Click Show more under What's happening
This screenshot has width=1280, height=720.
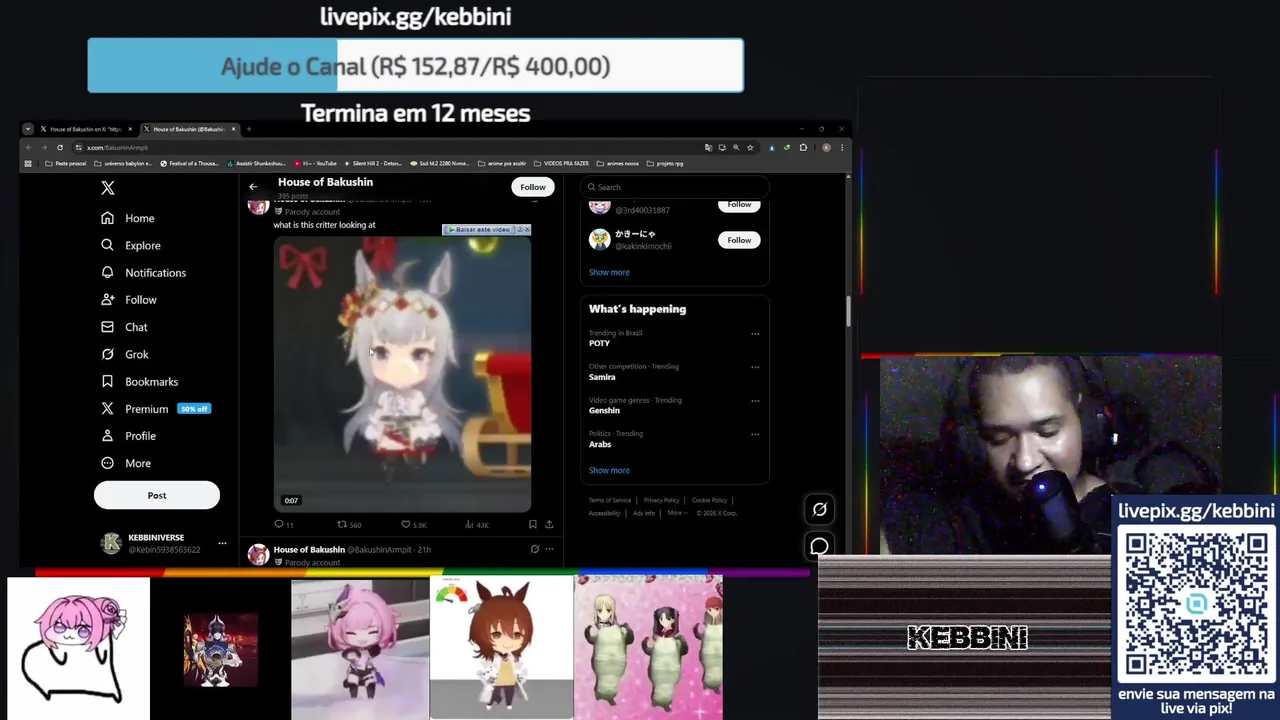[x=609, y=470]
